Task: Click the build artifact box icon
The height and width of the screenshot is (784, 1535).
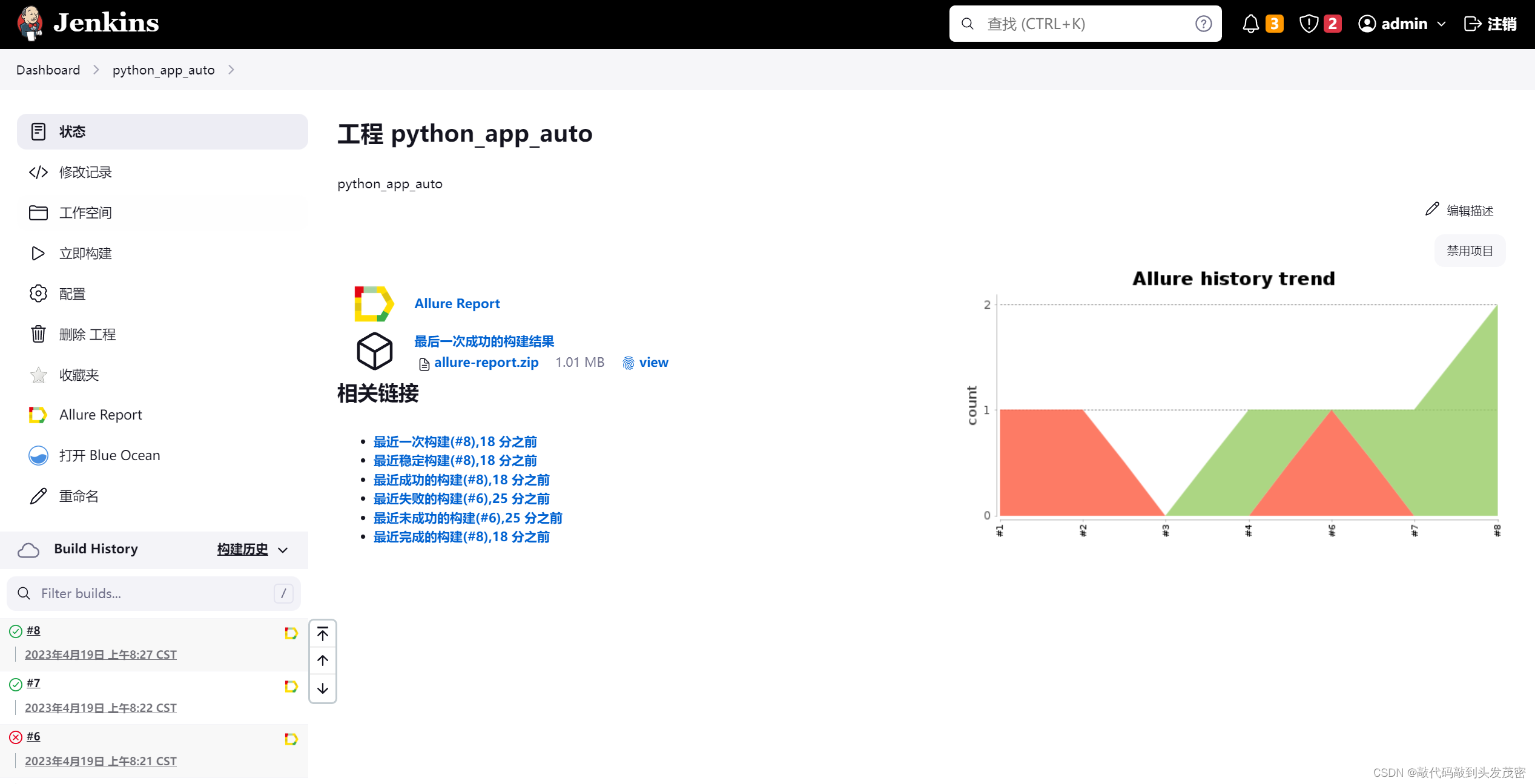Action: (374, 351)
